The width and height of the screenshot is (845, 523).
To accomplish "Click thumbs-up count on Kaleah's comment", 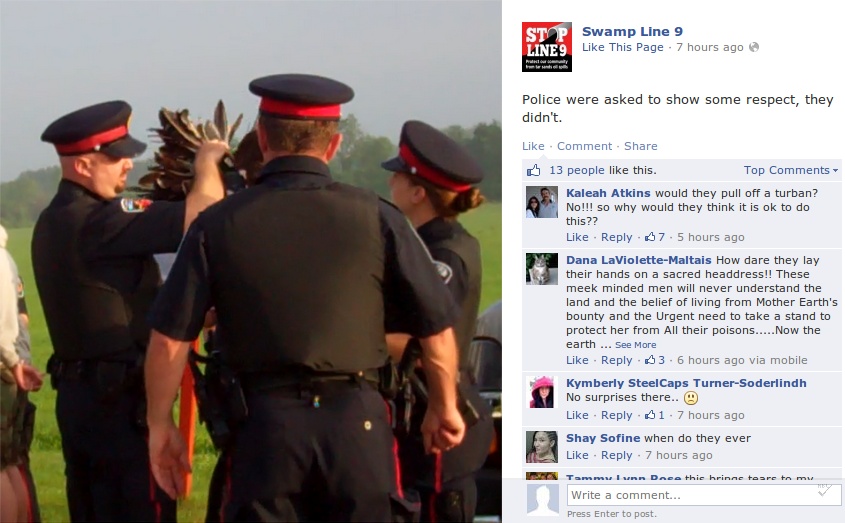I will [655, 237].
